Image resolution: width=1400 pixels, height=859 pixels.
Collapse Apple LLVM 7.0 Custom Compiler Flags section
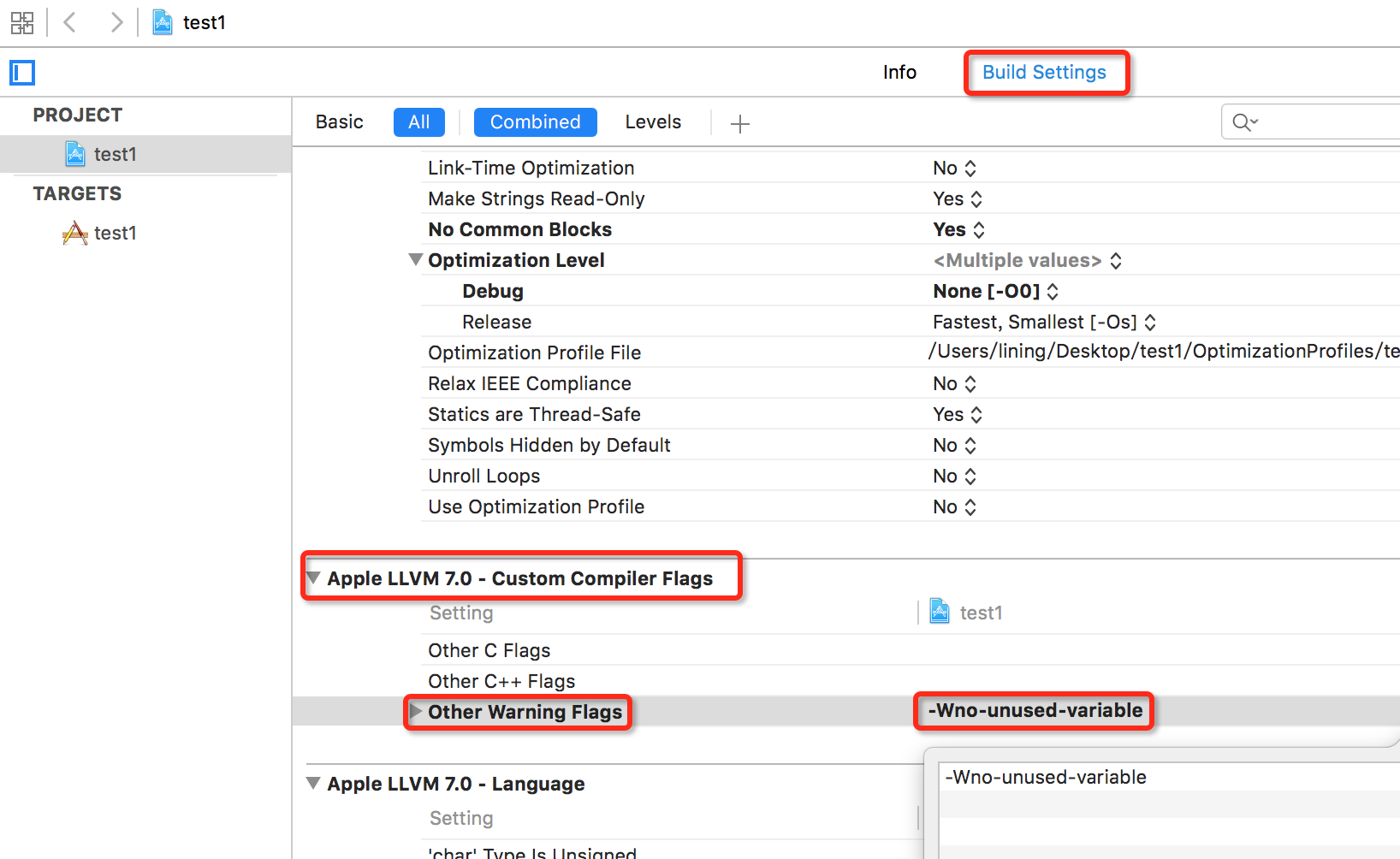[314, 578]
